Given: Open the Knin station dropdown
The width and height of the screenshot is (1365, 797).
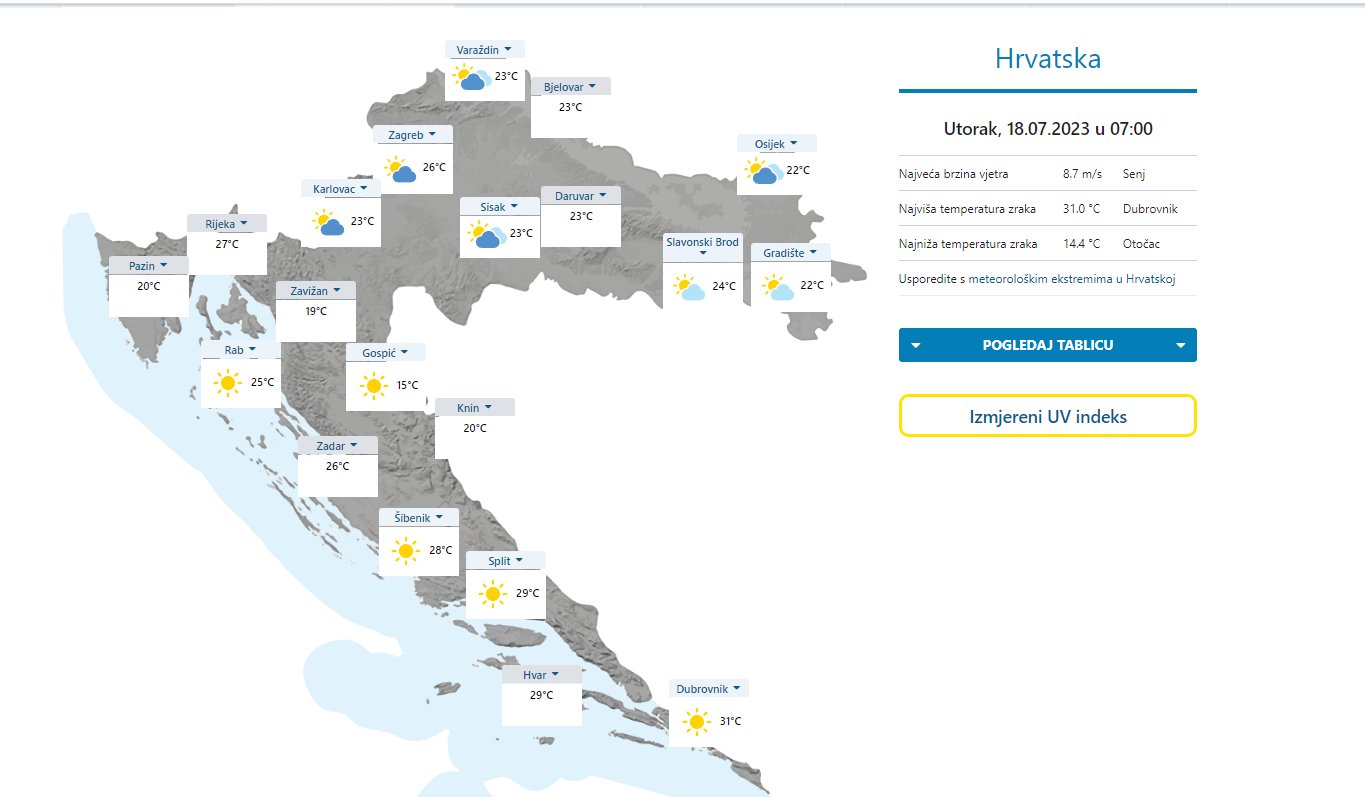Looking at the screenshot, I should click(474, 408).
